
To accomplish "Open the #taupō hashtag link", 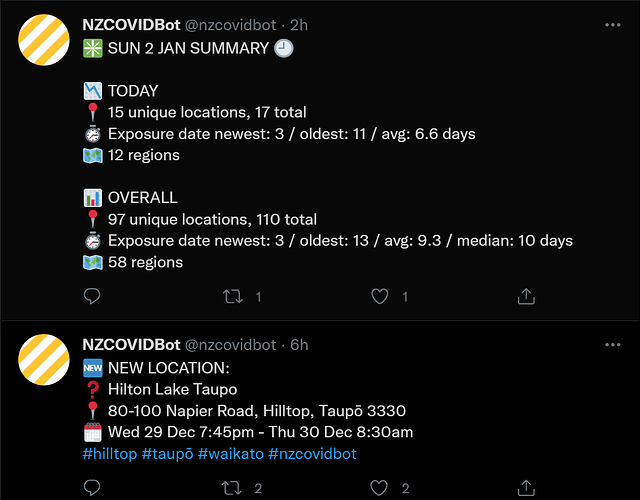I will 168,454.
